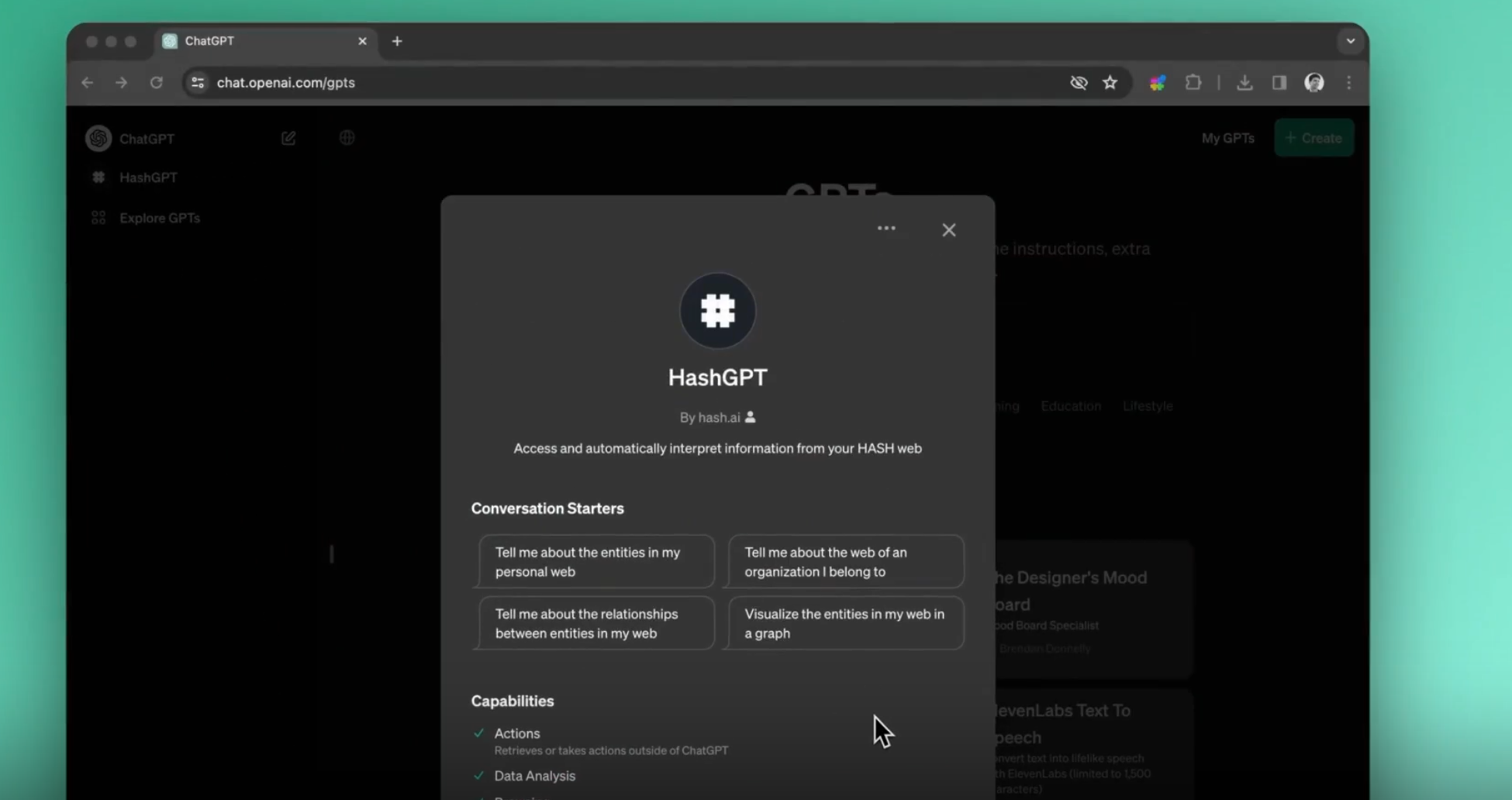Click the globe icon in sidebar header

click(x=347, y=138)
